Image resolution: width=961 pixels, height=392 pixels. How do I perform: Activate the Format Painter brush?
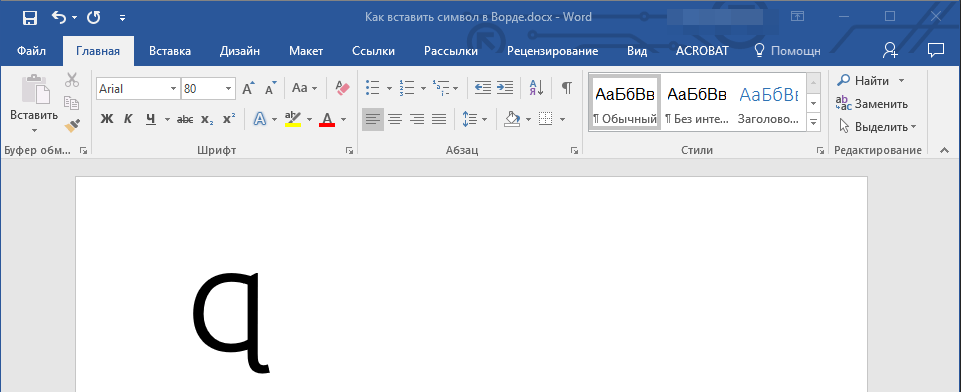tap(72, 126)
